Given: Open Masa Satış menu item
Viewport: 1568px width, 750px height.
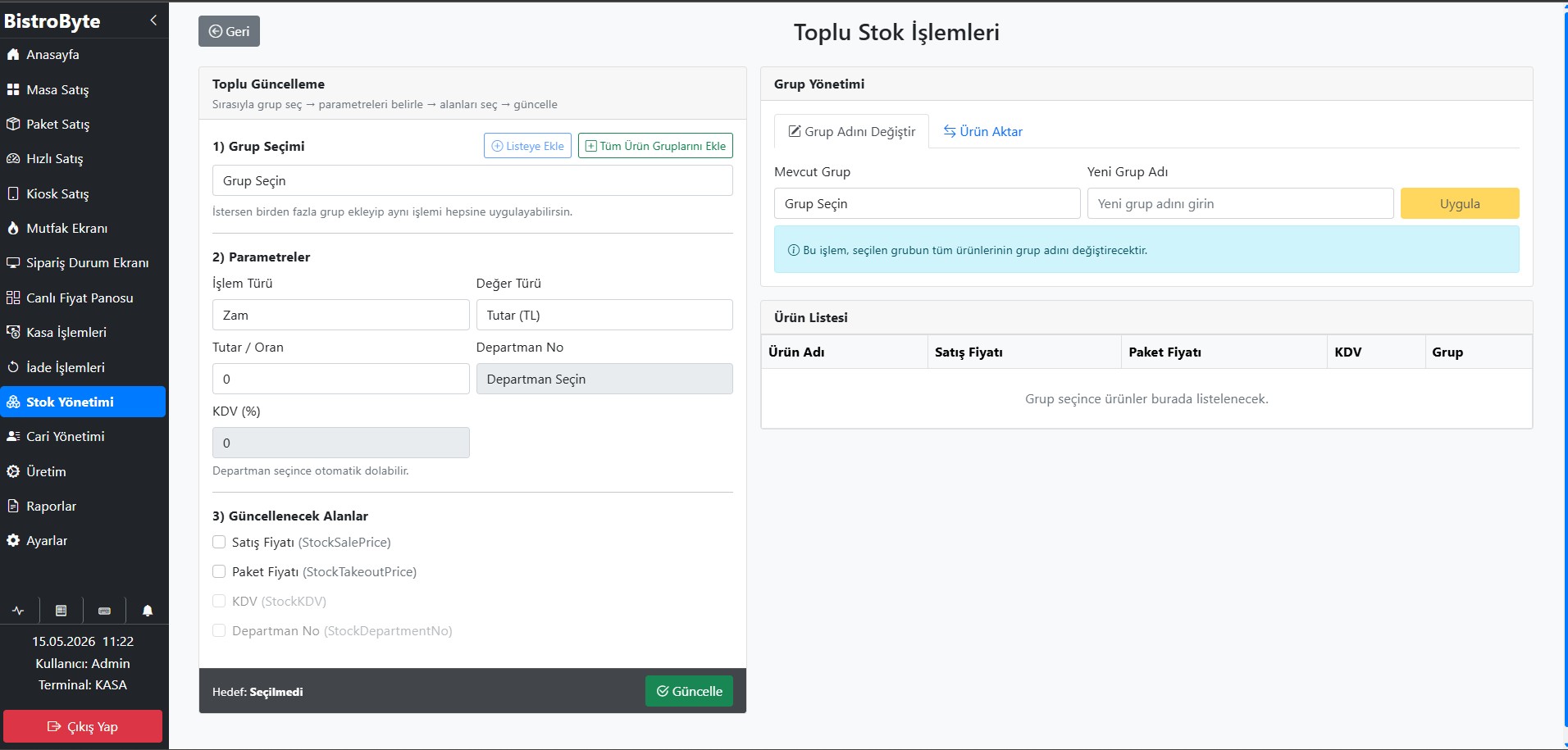Looking at the screenshot, I should tap(83, 89).
